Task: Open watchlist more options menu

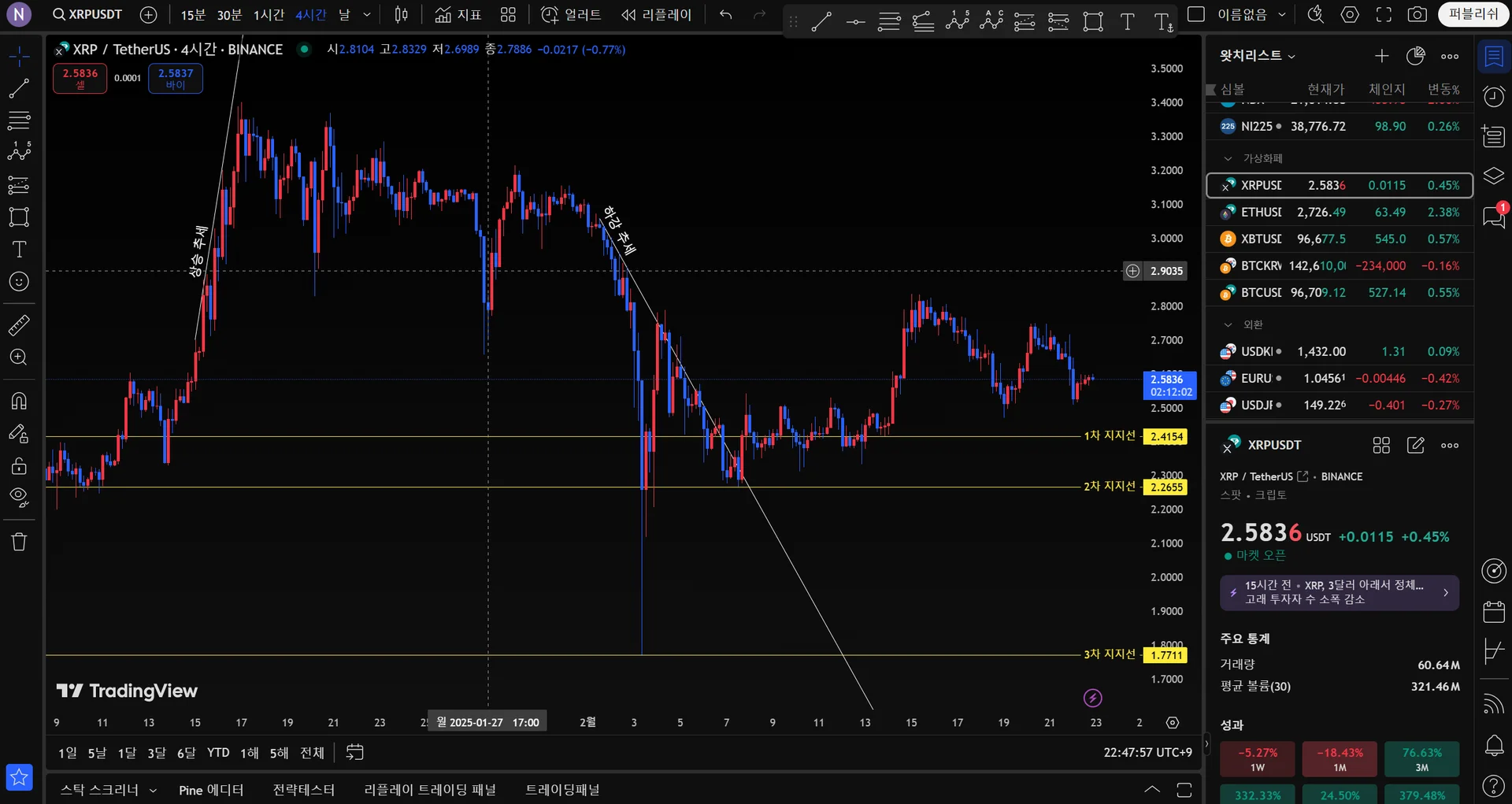Action: pyautogui.click(x=1450, y=56)
